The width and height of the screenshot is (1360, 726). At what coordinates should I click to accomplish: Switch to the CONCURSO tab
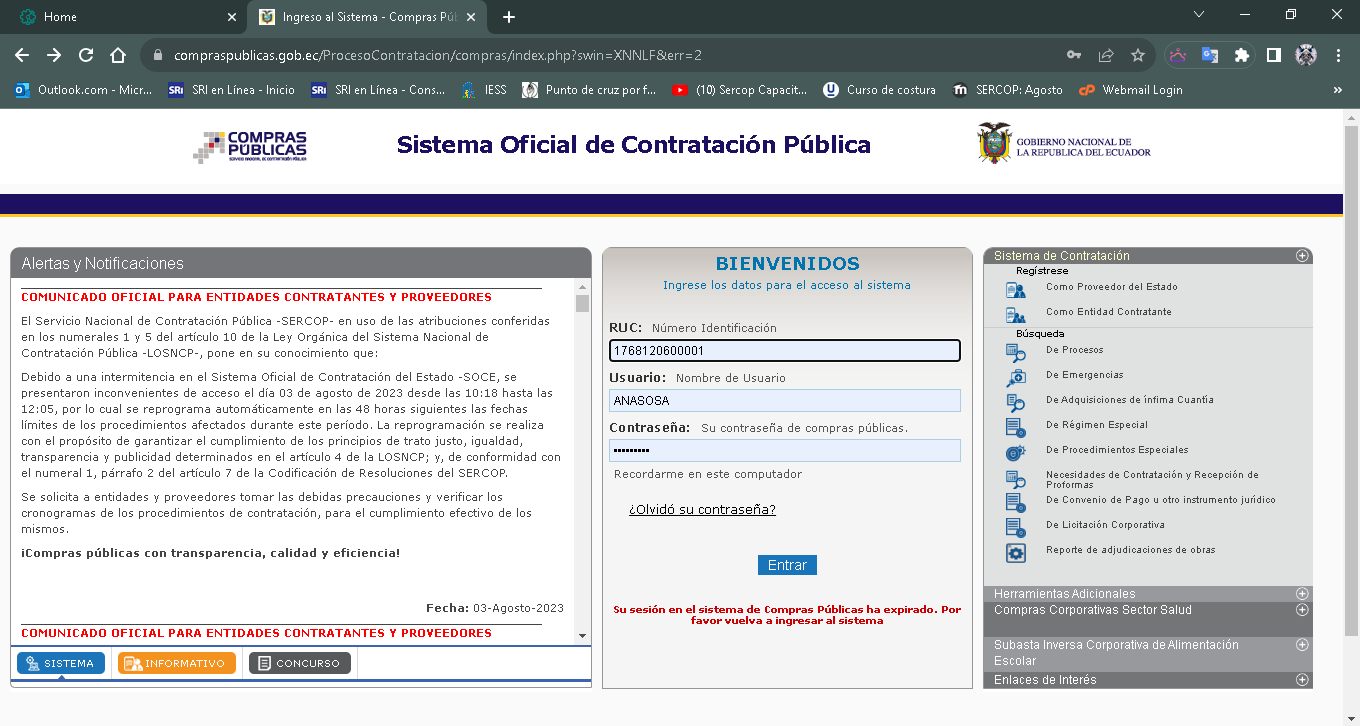point(300,663)
